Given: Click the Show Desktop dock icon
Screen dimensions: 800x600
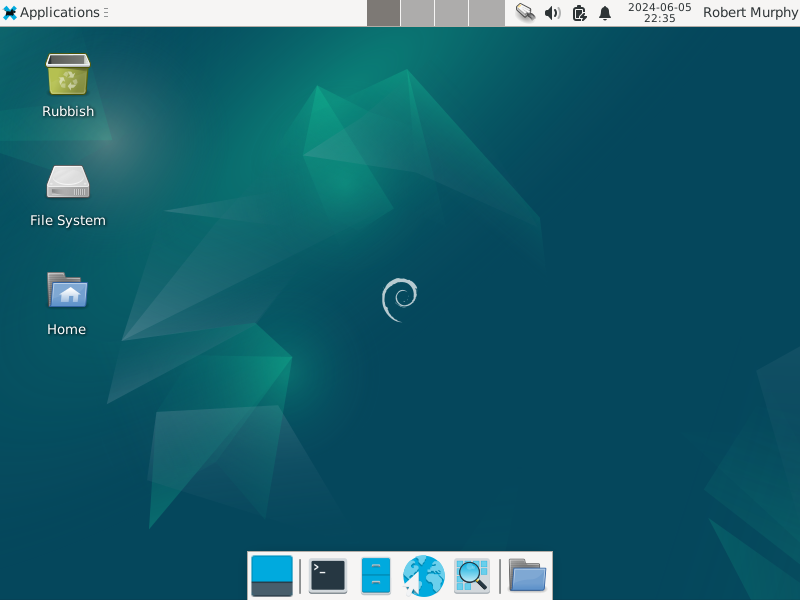Looking at the screenshot, I should point(272,576).
